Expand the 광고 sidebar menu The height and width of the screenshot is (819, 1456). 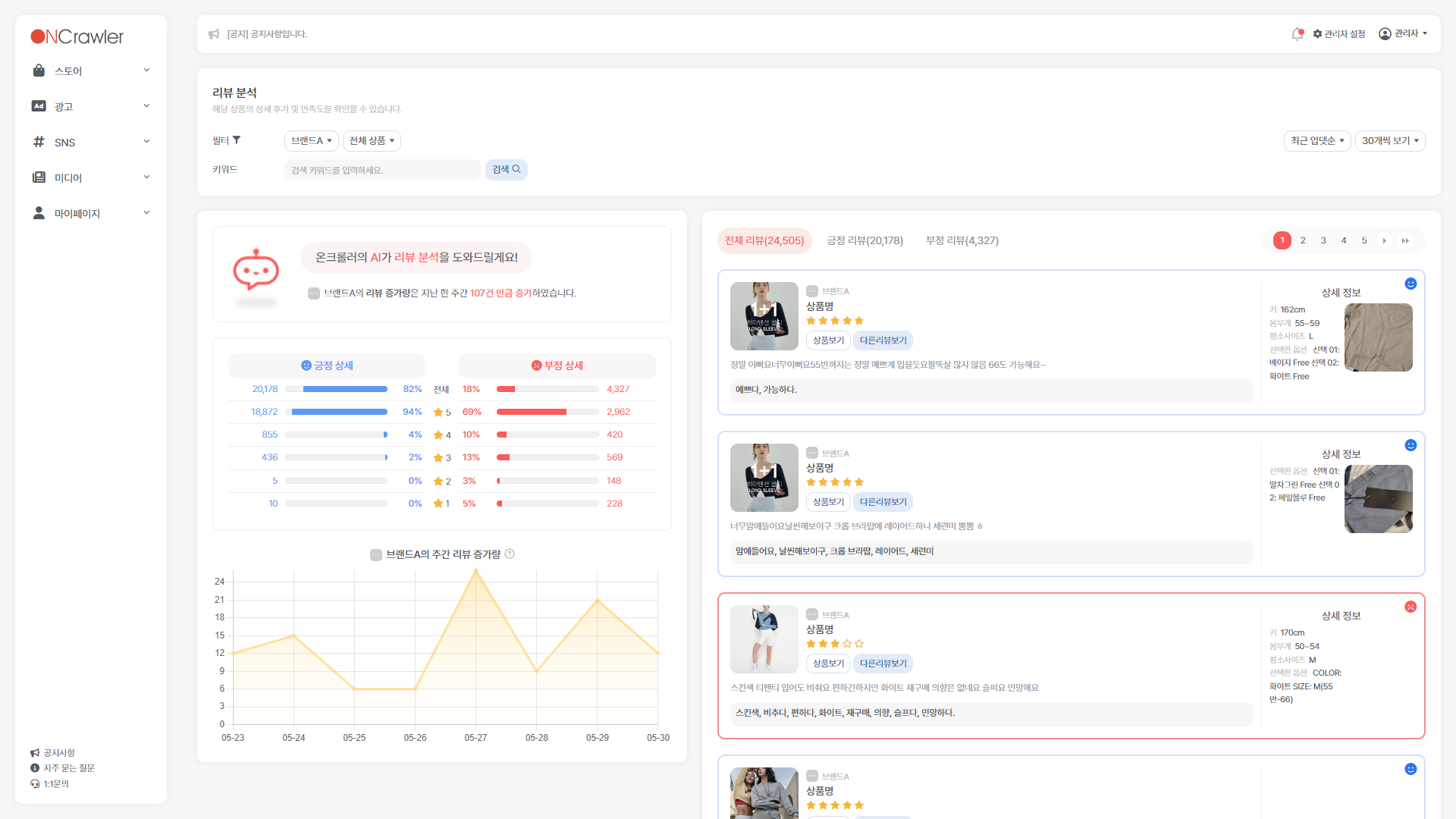tap(91, 106)
